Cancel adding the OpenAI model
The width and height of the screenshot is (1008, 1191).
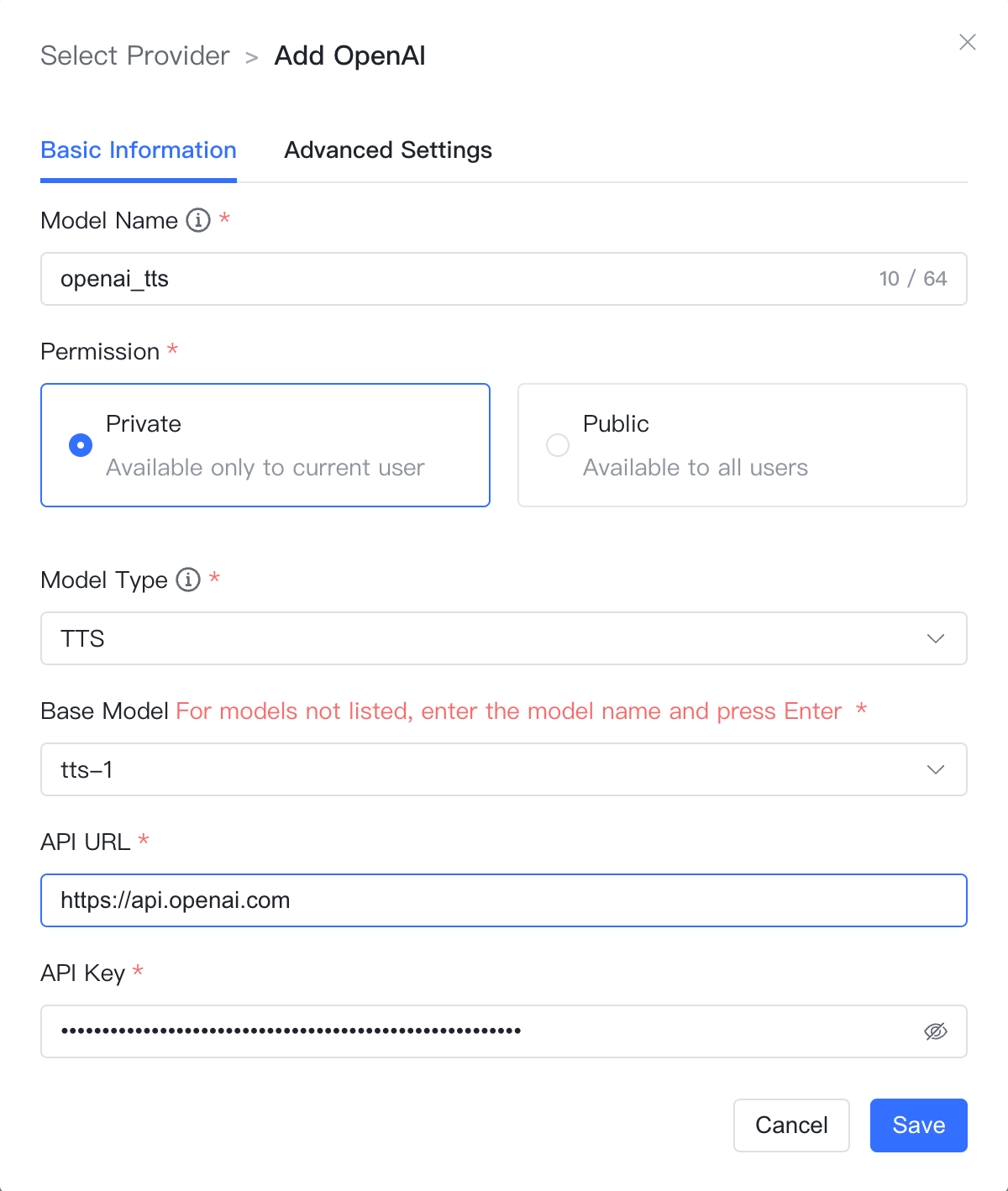tap(791, 1125)
